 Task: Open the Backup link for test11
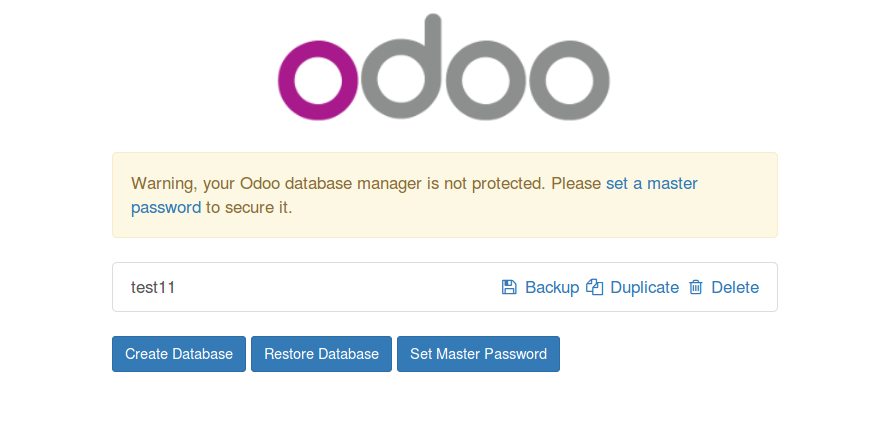[x=552, y=288]
